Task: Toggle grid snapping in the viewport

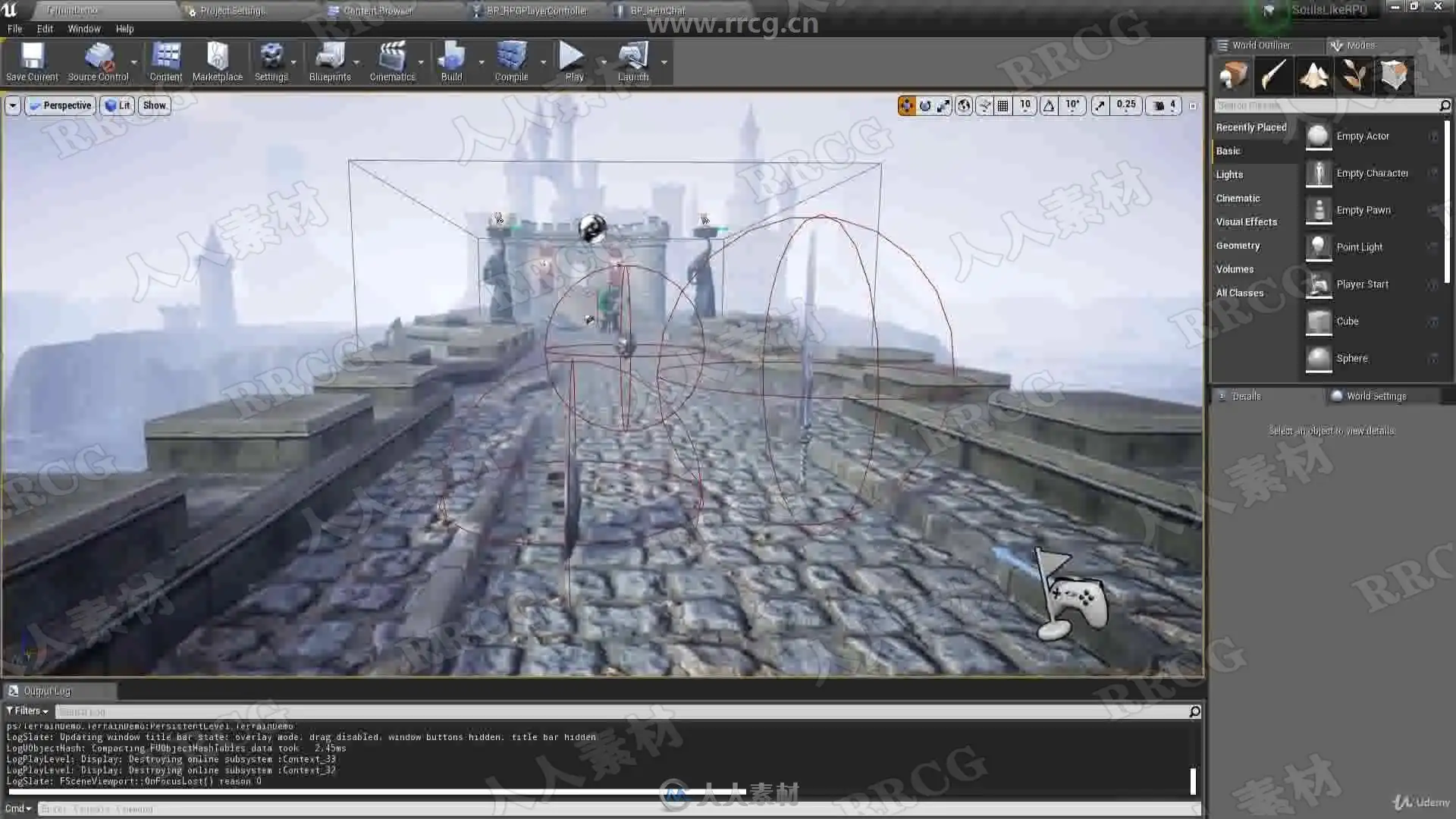Action: [x=1003, y=106]
